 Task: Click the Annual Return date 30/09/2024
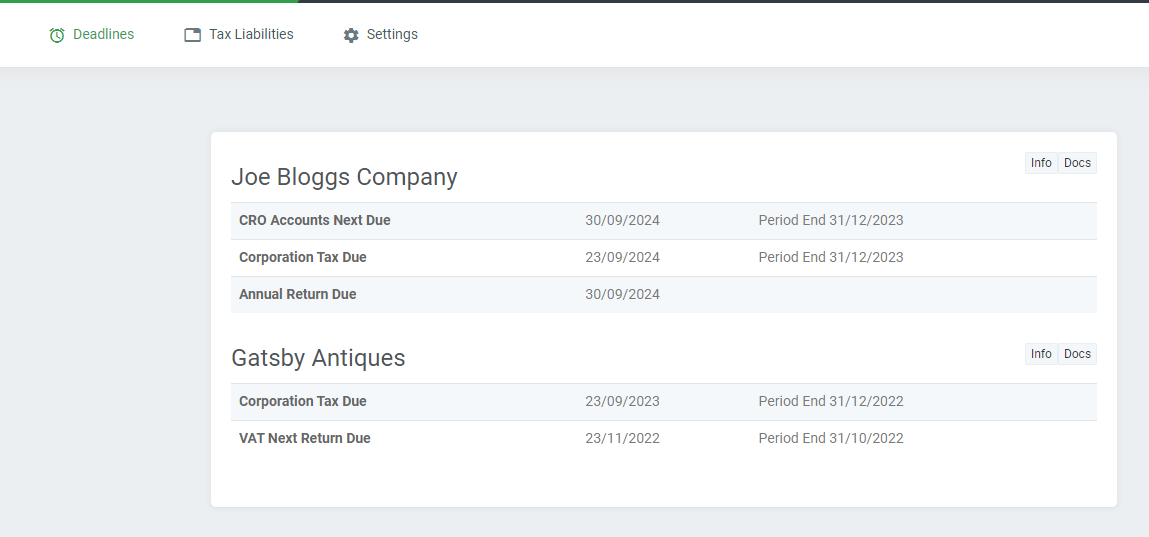623,295
